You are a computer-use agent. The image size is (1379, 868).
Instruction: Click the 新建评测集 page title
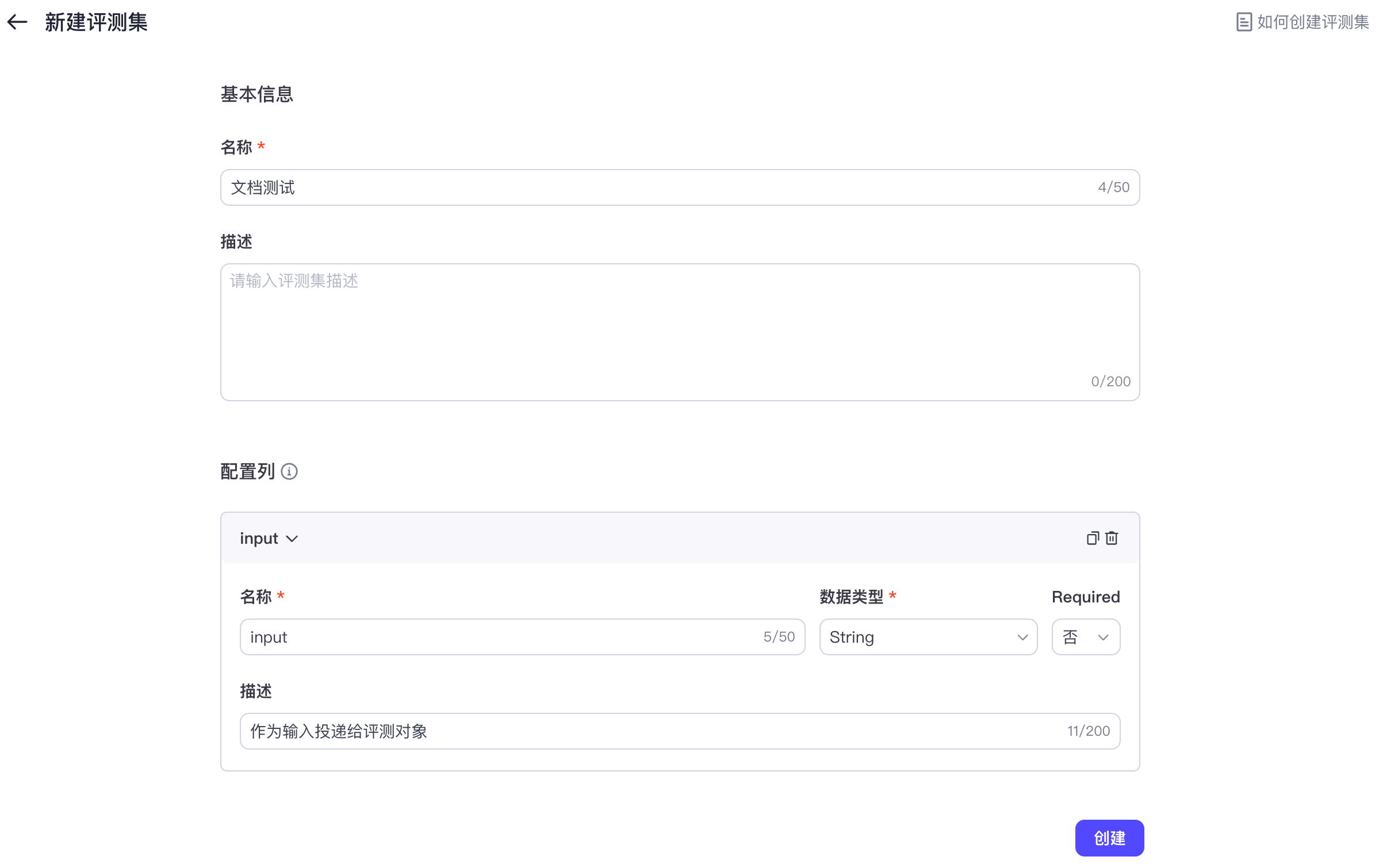tap(97, 22)
